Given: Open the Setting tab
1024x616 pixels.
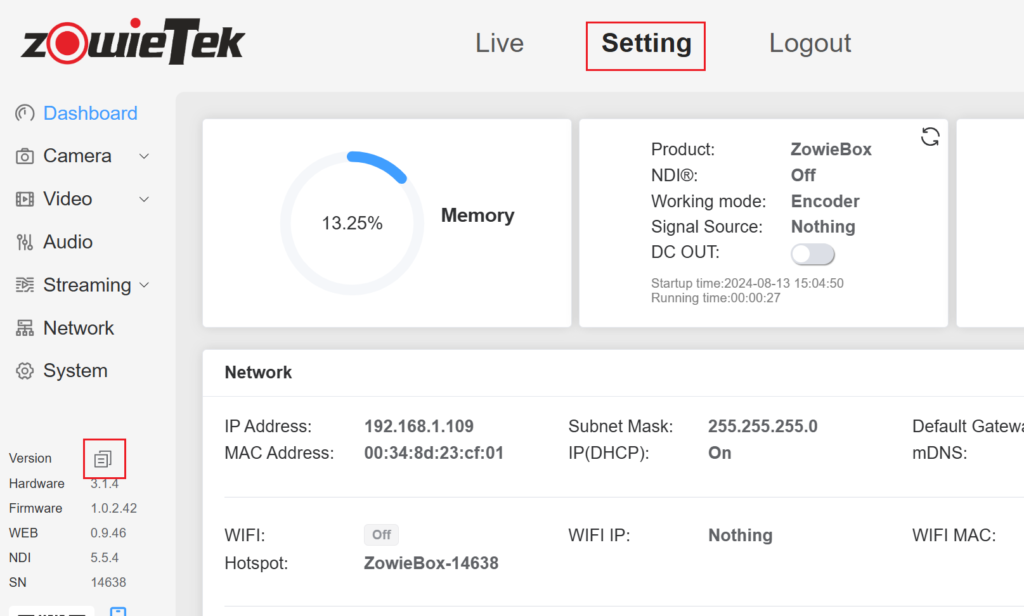Looking at the screenshot, I should click(x=646, y=44).
